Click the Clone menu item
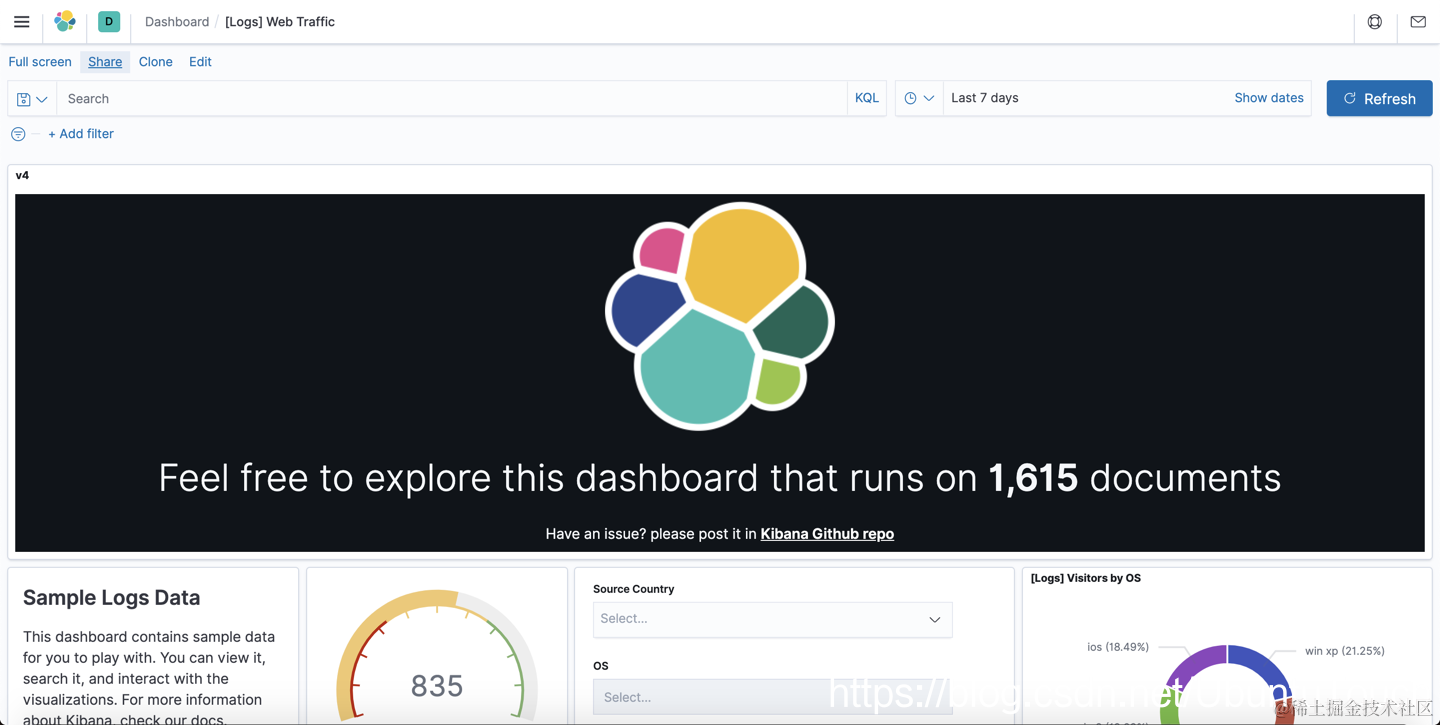The width and height of the screenshot is (1440, 725). [x=156, y=62]
